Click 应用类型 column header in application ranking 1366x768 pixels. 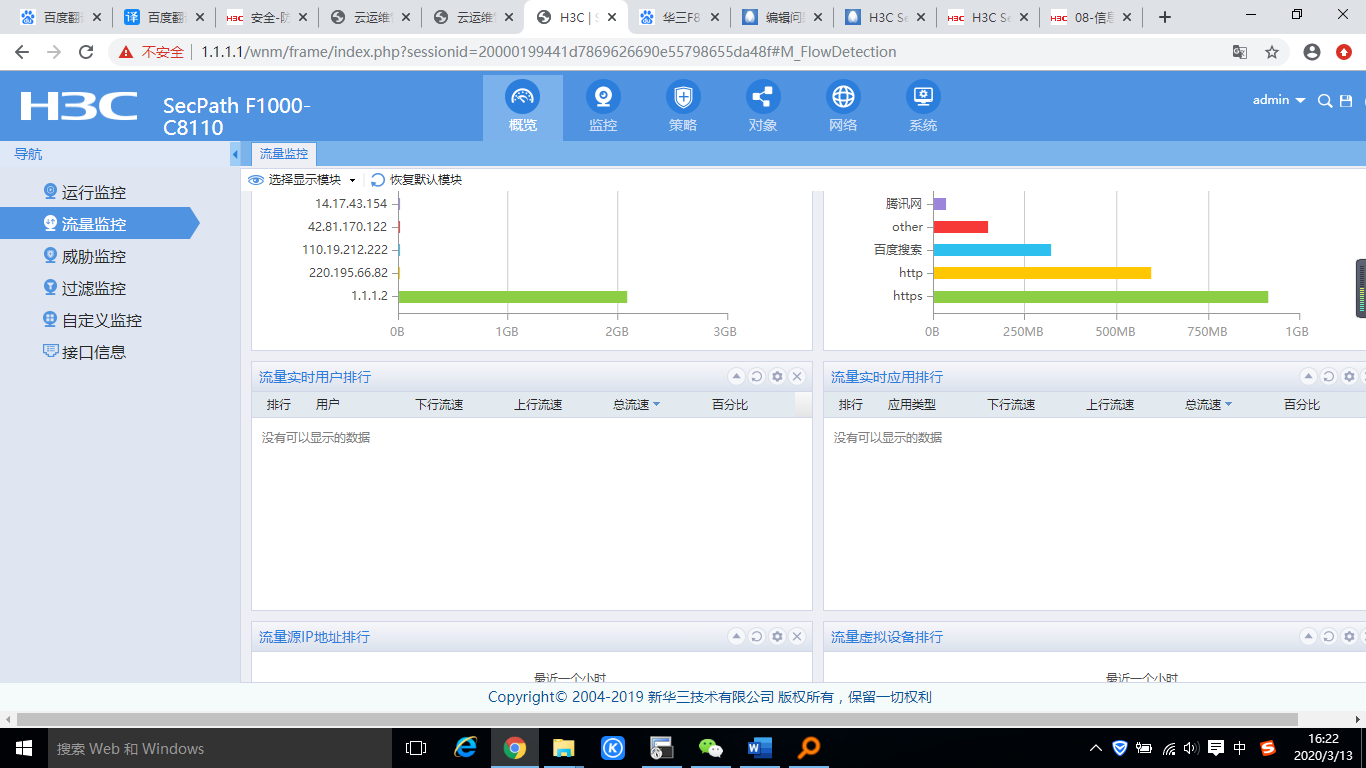point(912,405)
